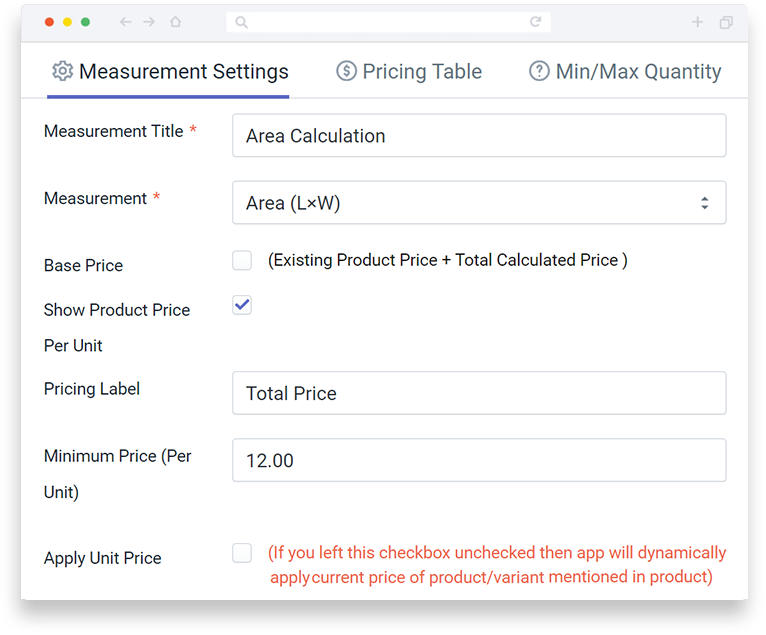Click '(Existing Product Price + Total Calculated Price )' text
The image size is (766, 635).
click(447, 260)
